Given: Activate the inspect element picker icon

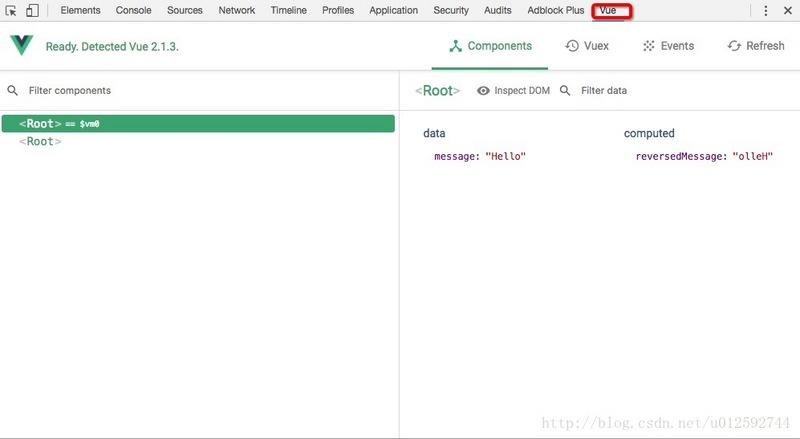Looking at the screenshot, I should click(x=11, y=11).
